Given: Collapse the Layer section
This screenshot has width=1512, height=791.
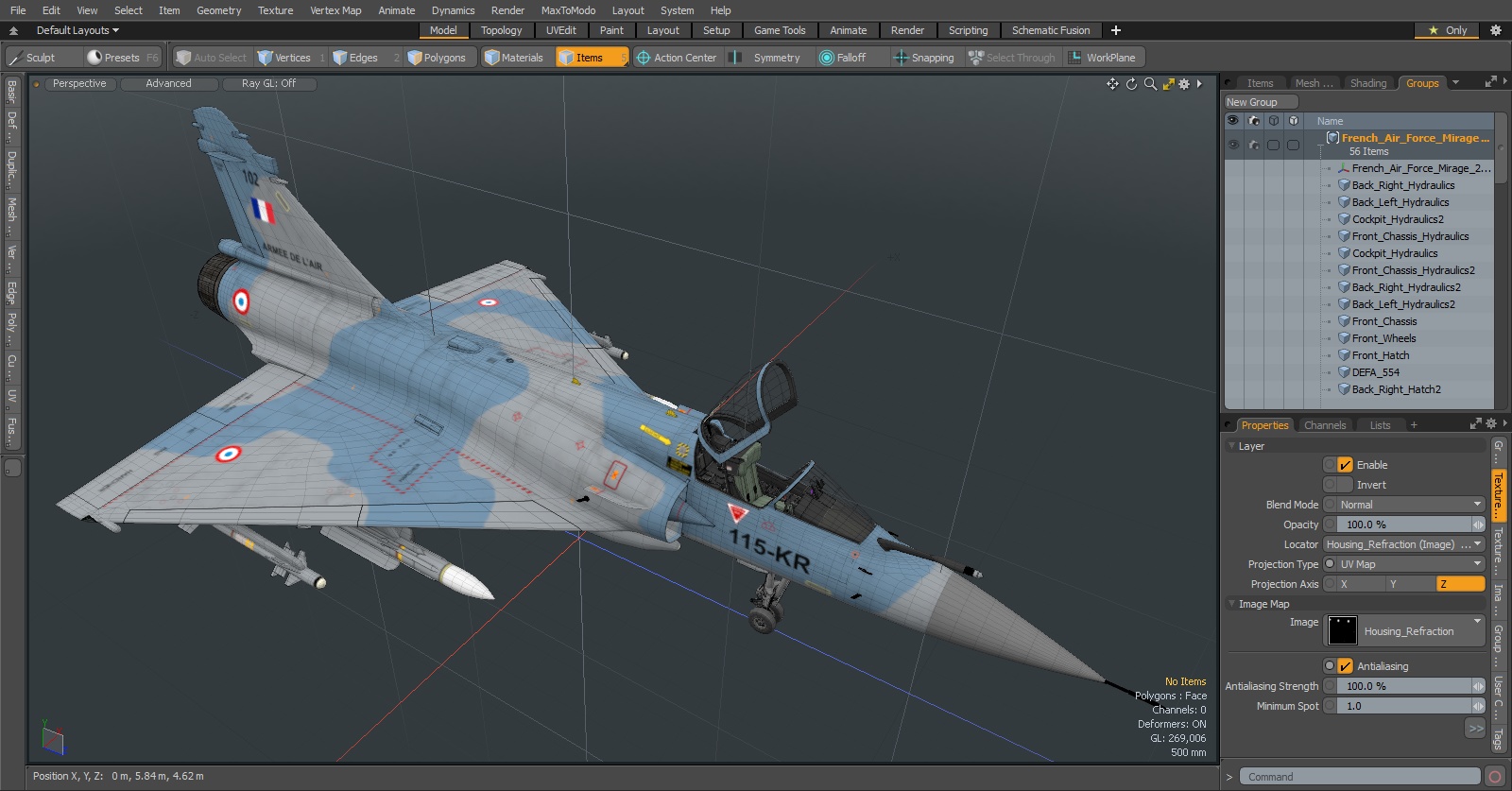Looking at the screenshot, I should [x=1231, y=446].
